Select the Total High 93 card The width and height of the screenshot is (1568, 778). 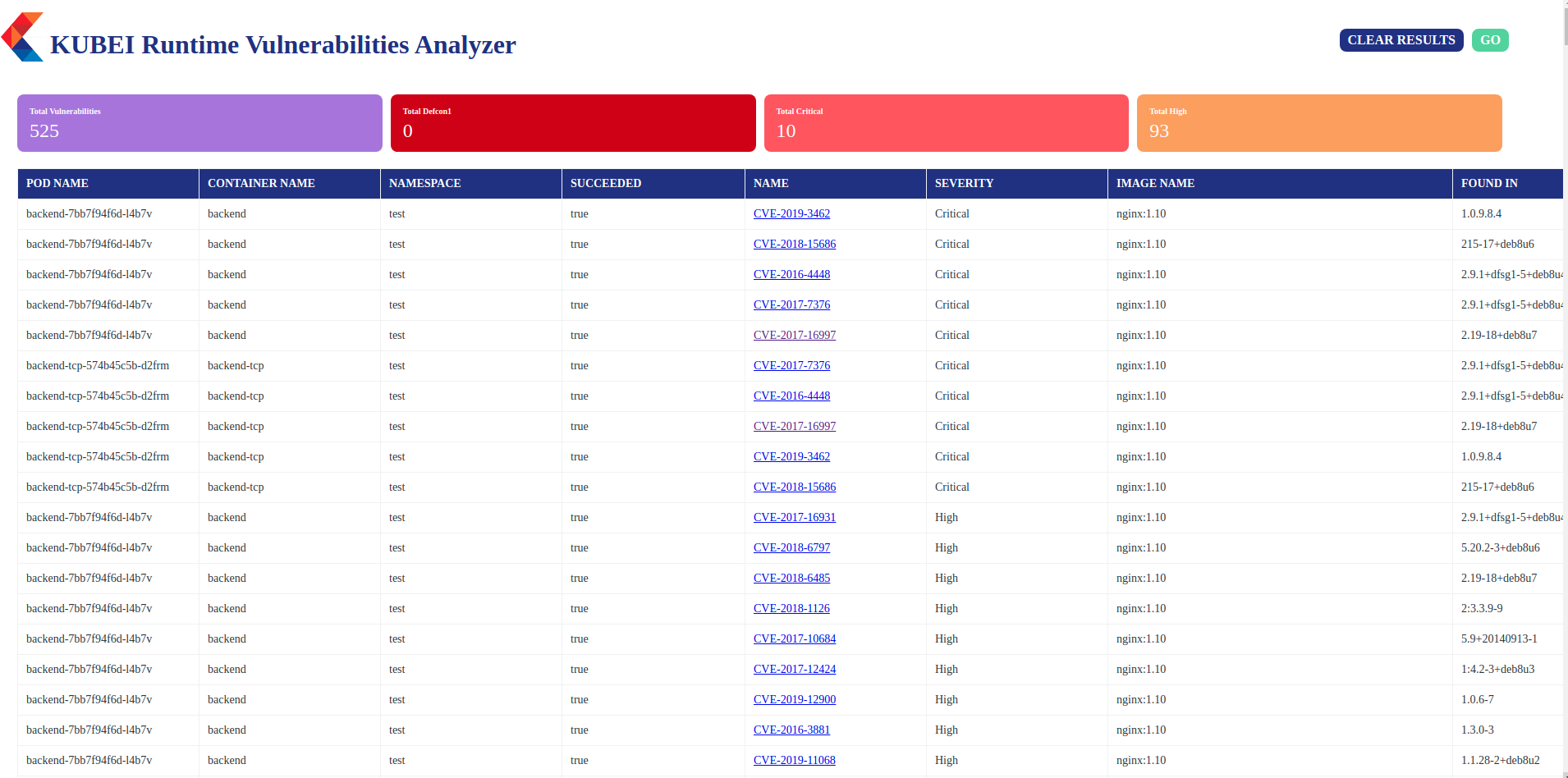click(1319, 123)
